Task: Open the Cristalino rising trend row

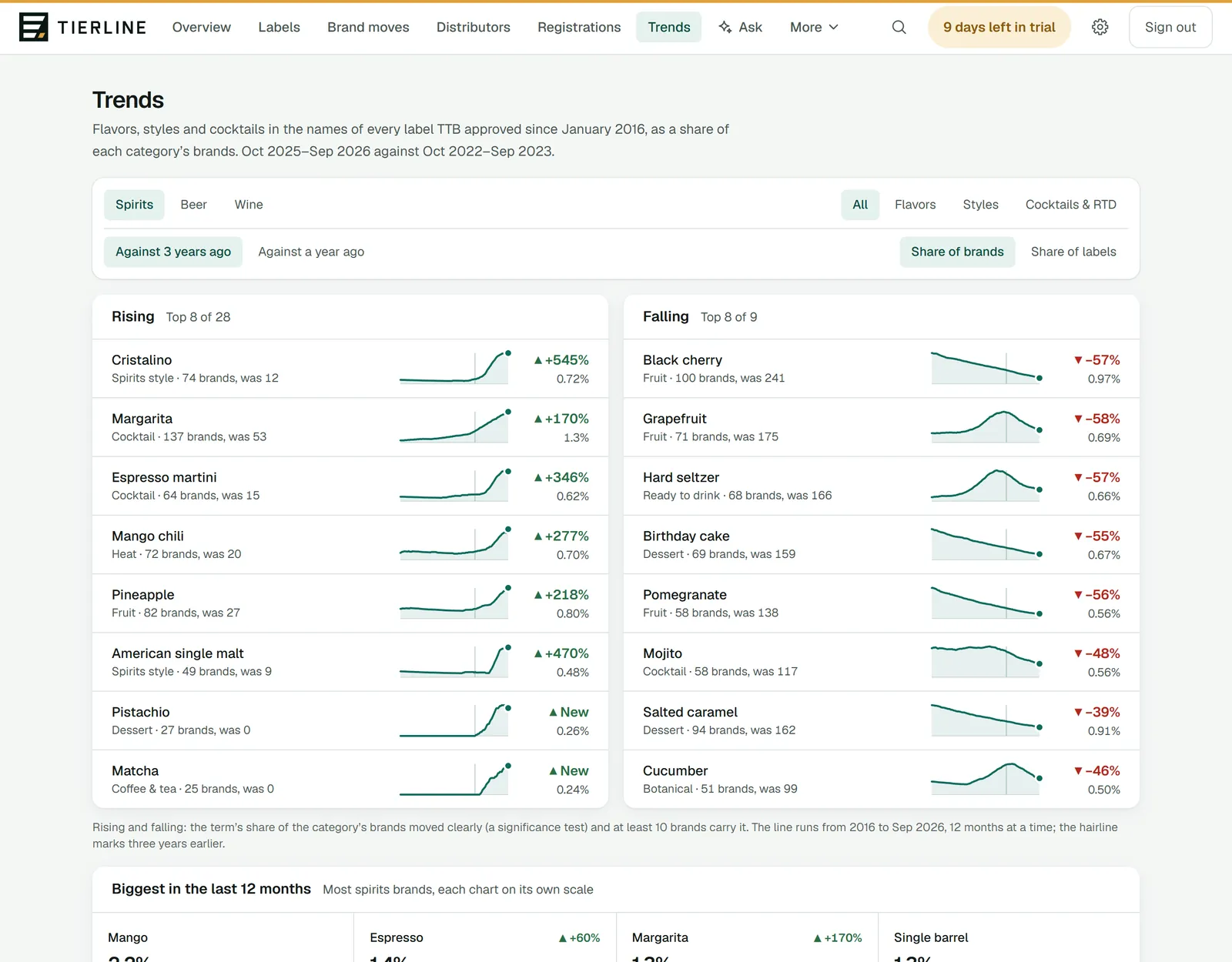Action: point(350,369)
